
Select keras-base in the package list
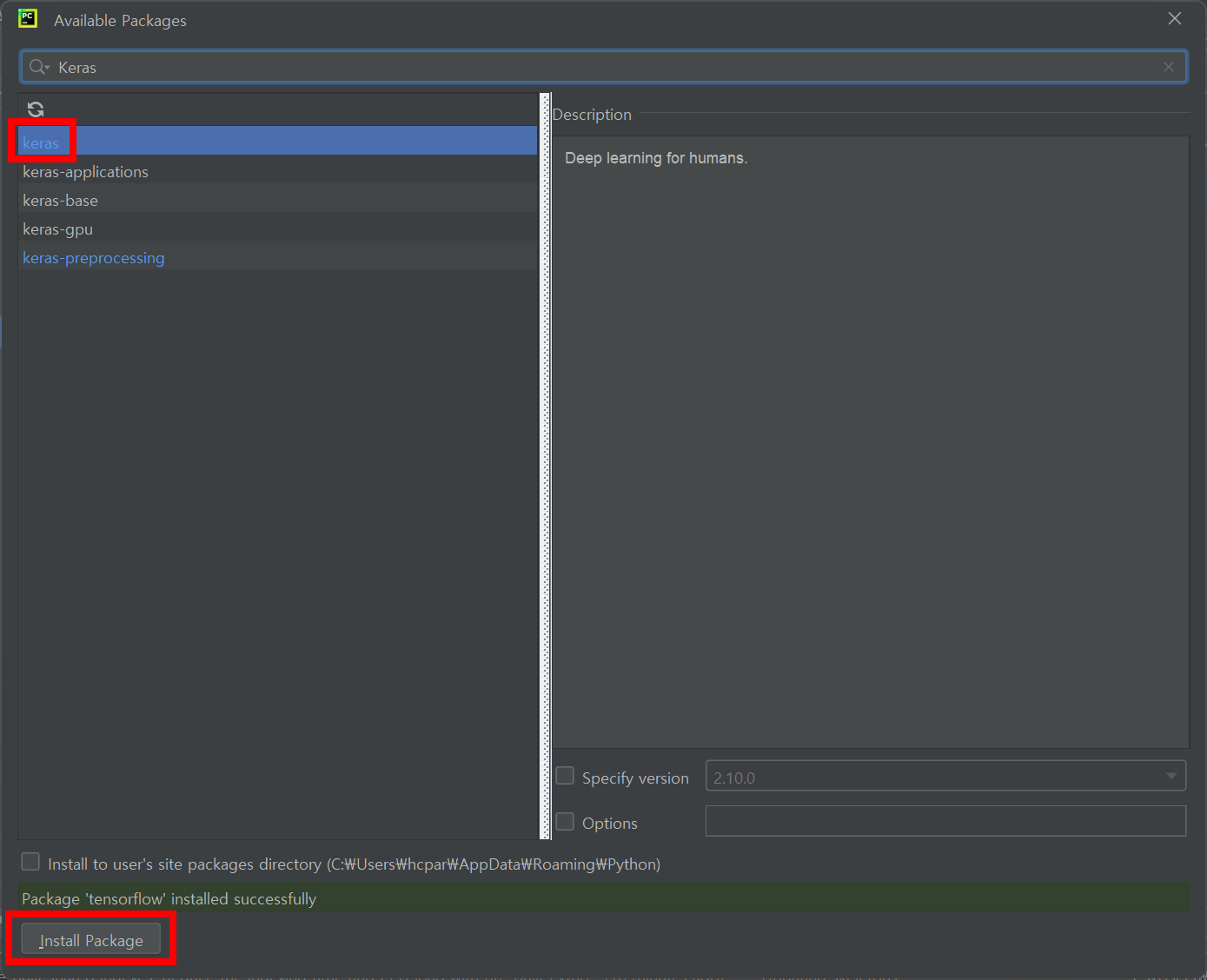(x=277, y=200)
